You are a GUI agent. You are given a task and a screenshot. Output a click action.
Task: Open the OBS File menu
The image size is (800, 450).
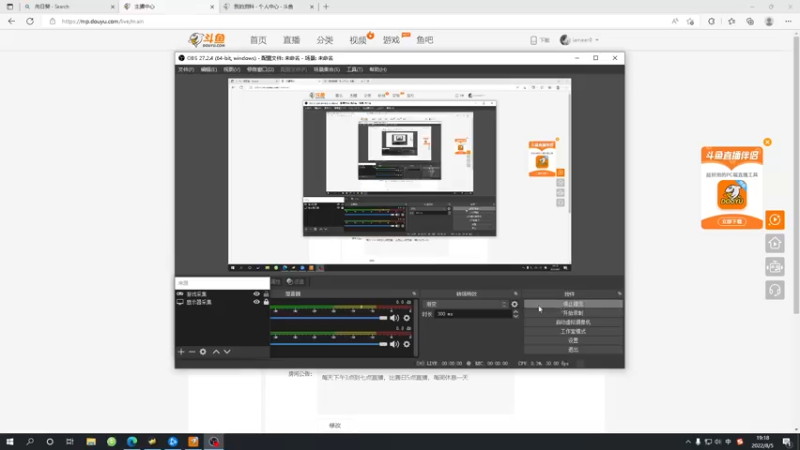coord(186,69)
